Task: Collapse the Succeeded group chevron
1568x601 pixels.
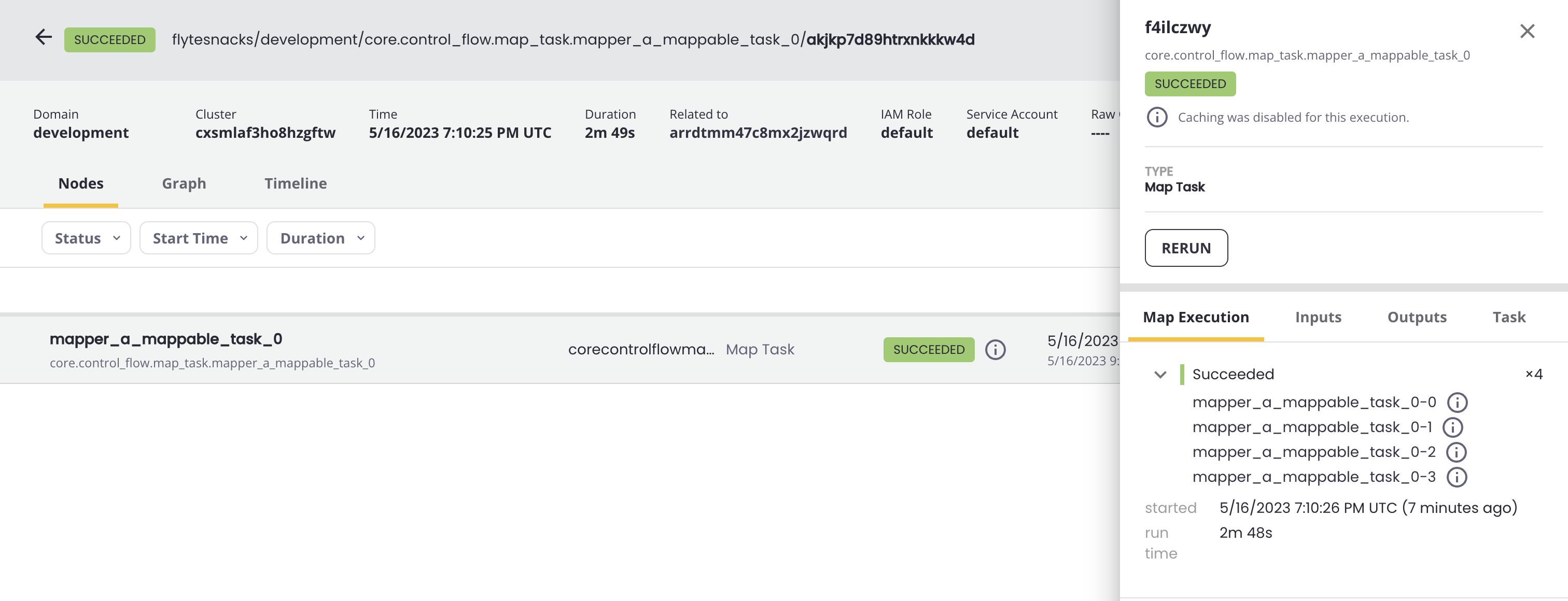Action: pos(1160,375)
